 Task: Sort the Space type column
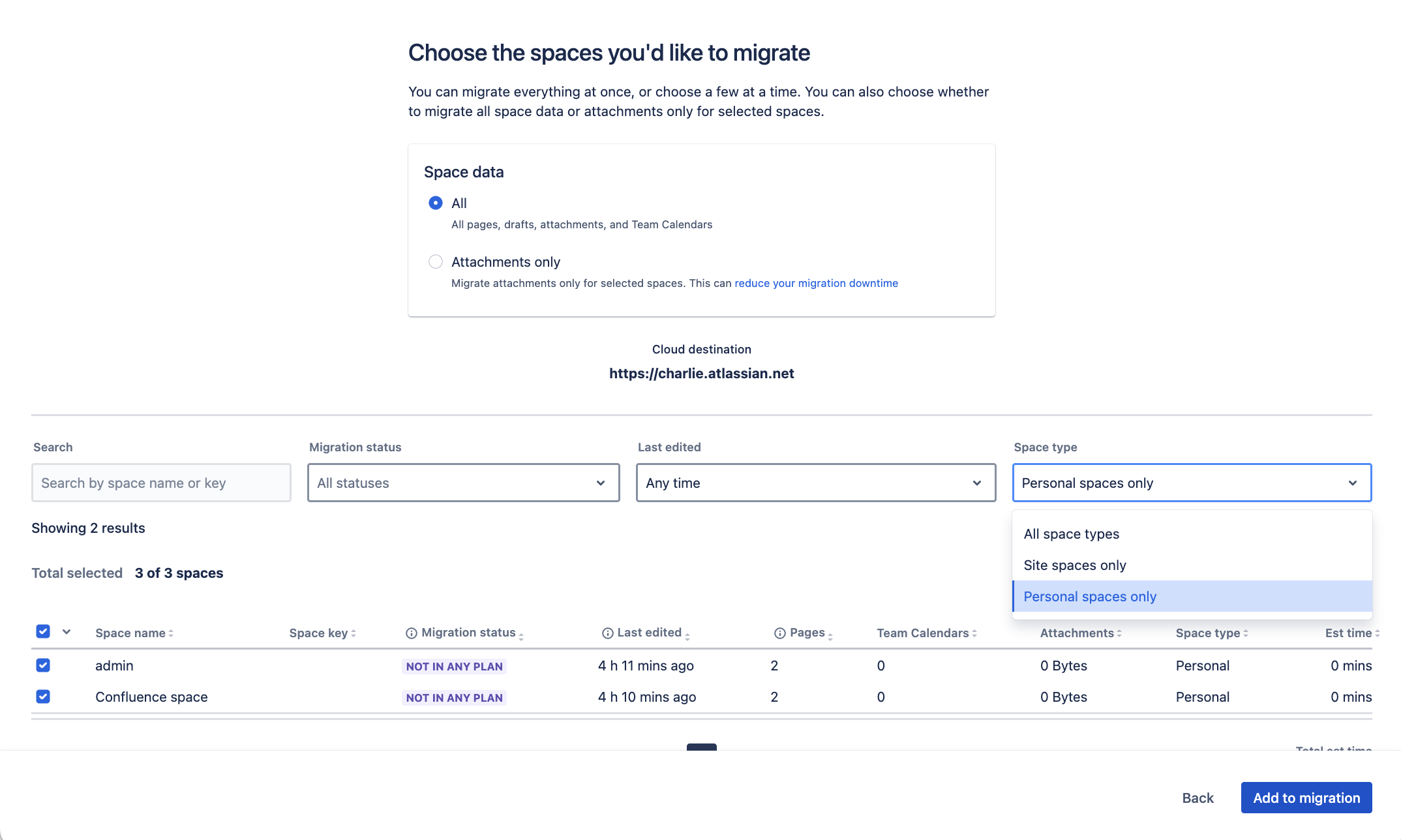[x=1244, y=633]
